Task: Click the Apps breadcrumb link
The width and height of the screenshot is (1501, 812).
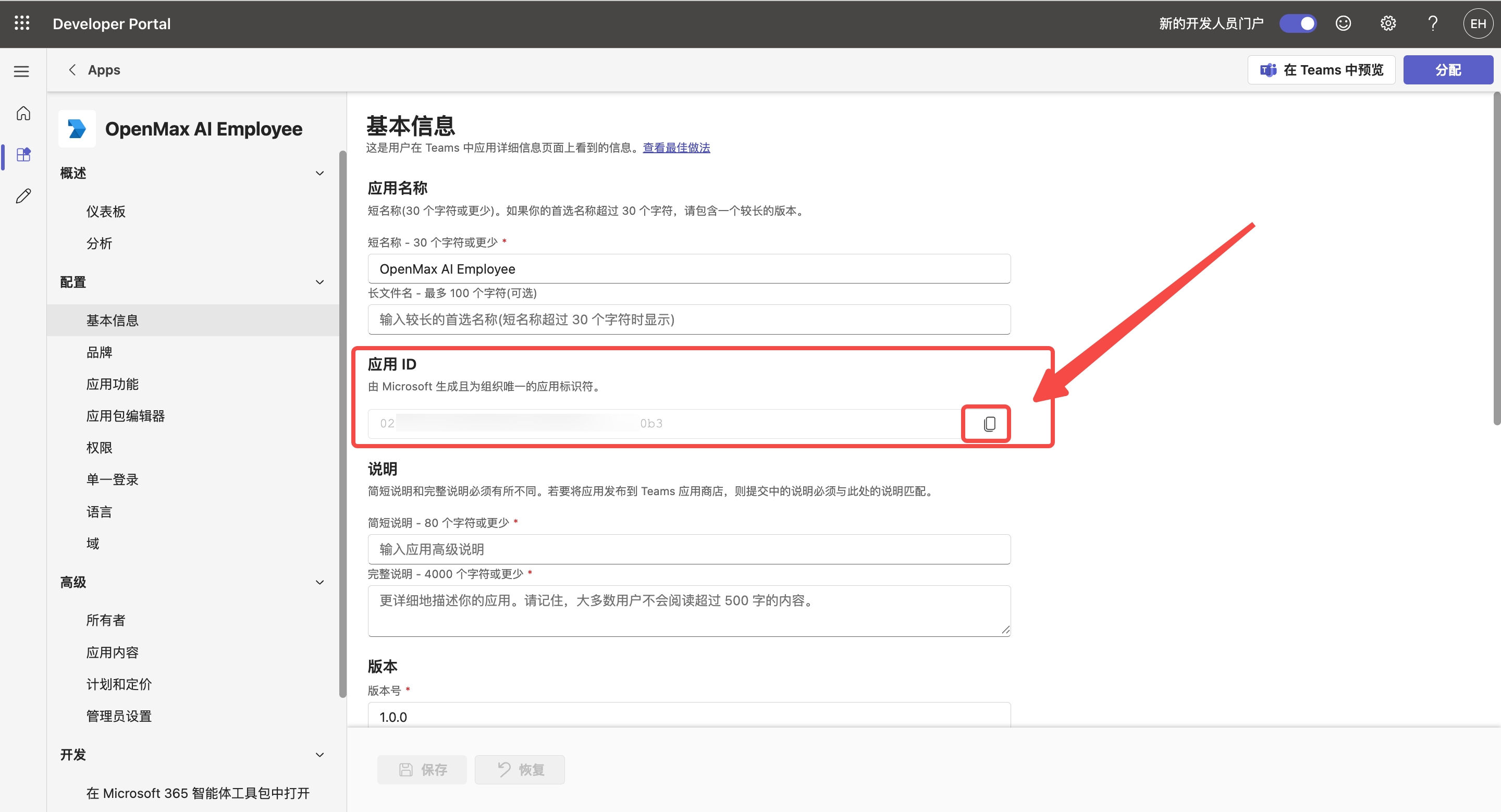Action: pos(104,70)
